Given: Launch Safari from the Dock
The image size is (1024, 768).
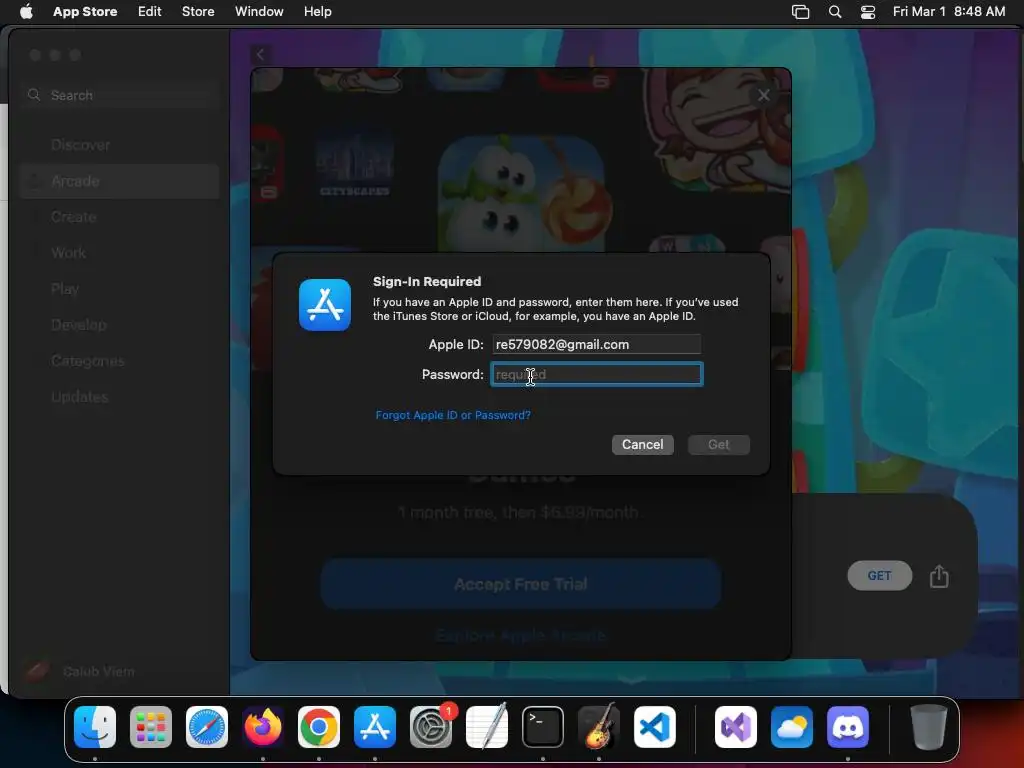Looking at the screenshot, I should click(207, 727).
